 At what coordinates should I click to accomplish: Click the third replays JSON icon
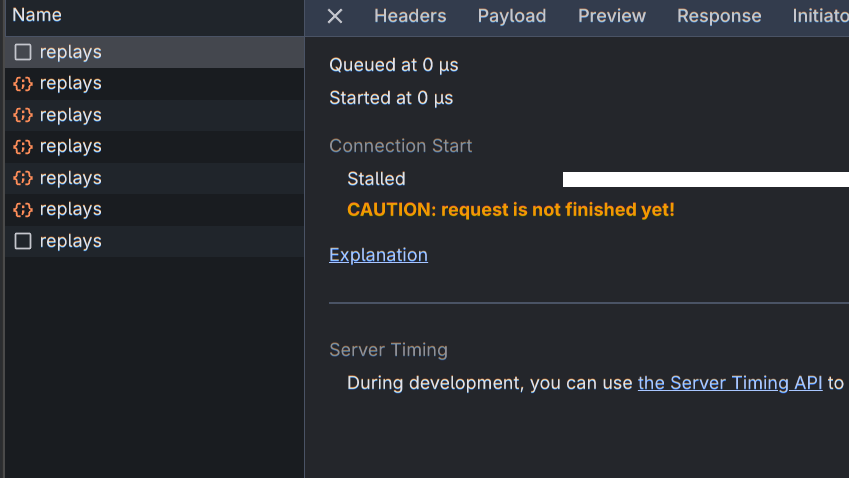pyautogui.click(x=23, y=115)
